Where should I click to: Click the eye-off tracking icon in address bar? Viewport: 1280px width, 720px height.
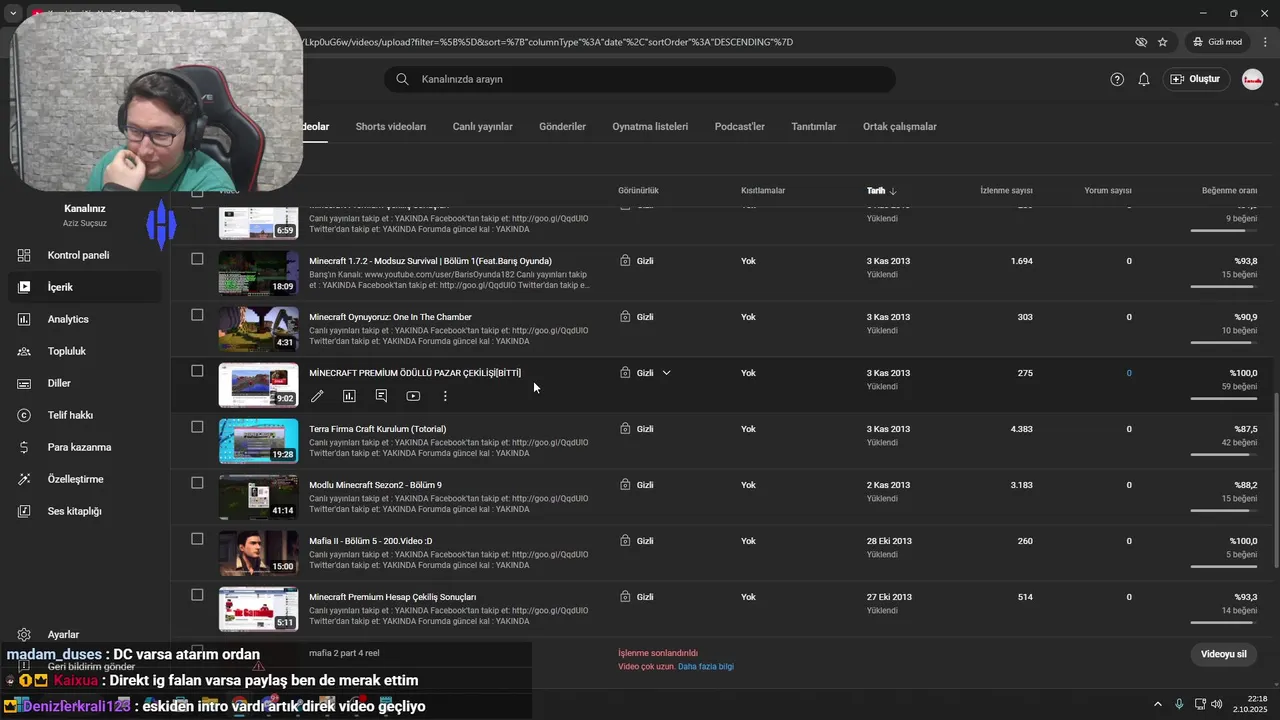tap(1141, 42)
